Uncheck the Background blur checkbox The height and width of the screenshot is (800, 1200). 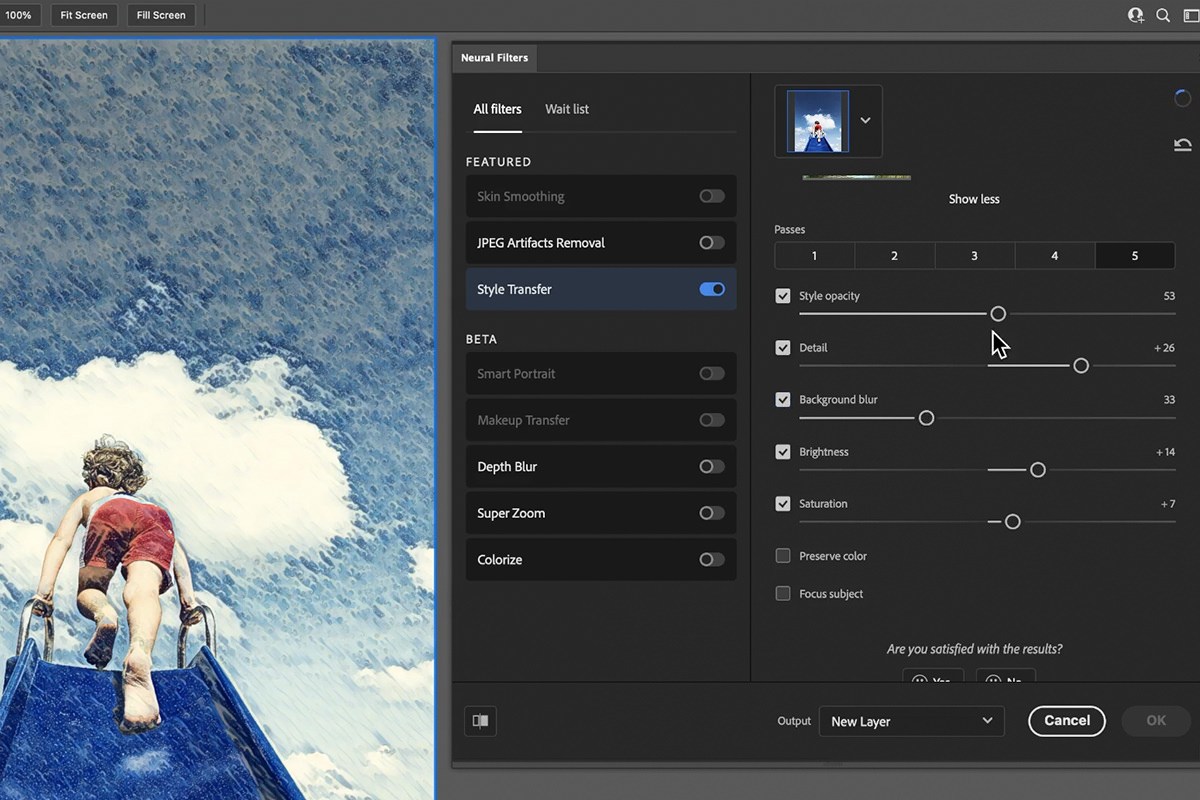[783, 400]
